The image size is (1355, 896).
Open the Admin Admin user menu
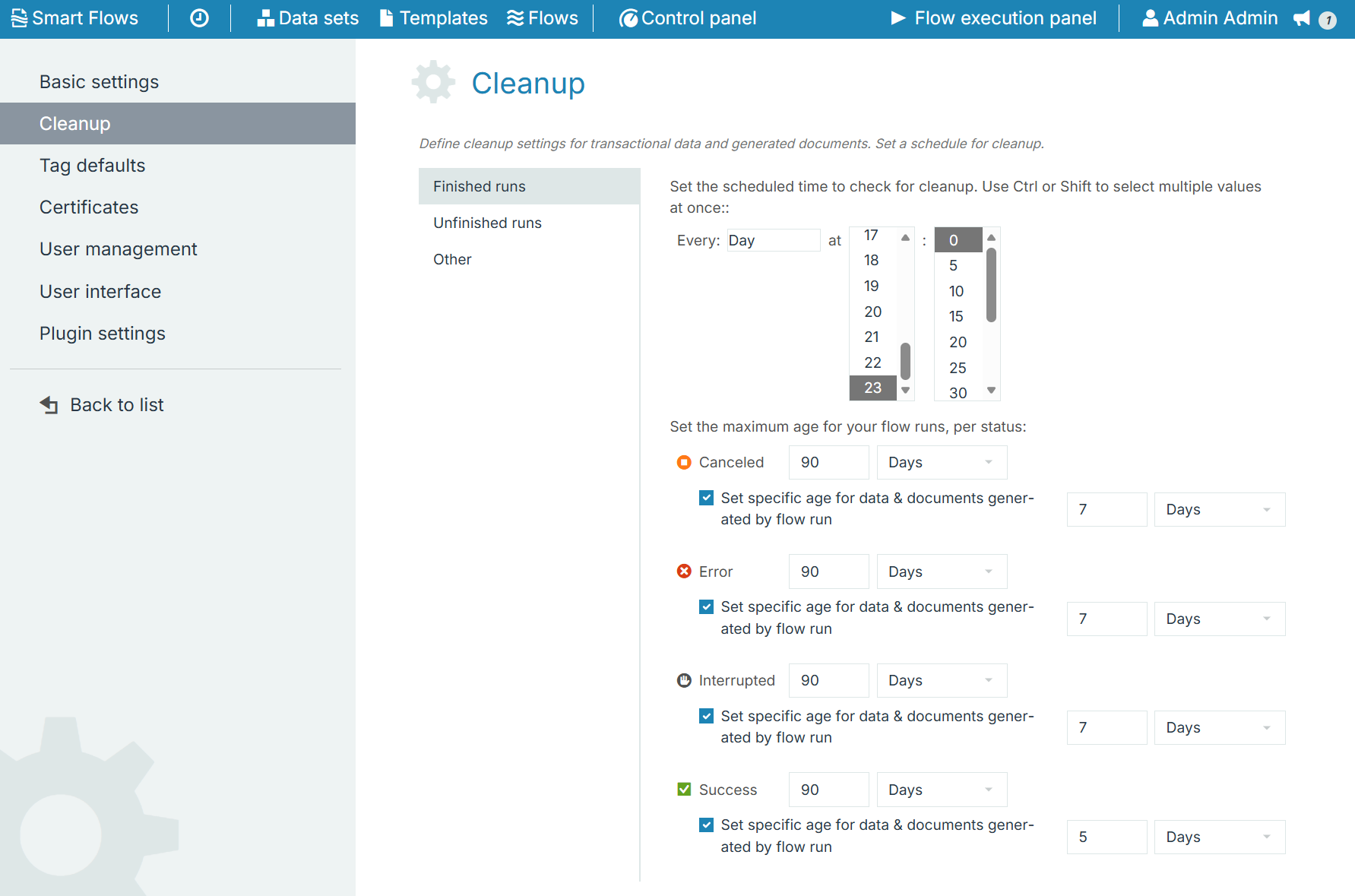(1210, 18)
